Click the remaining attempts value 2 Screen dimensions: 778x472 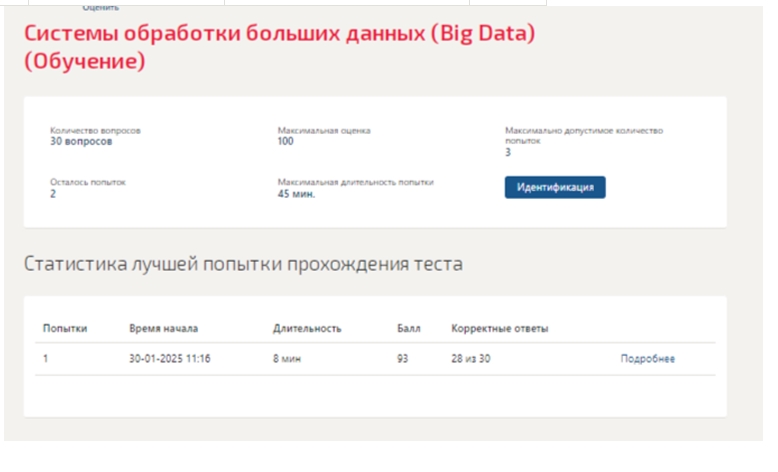pos(53,194)
